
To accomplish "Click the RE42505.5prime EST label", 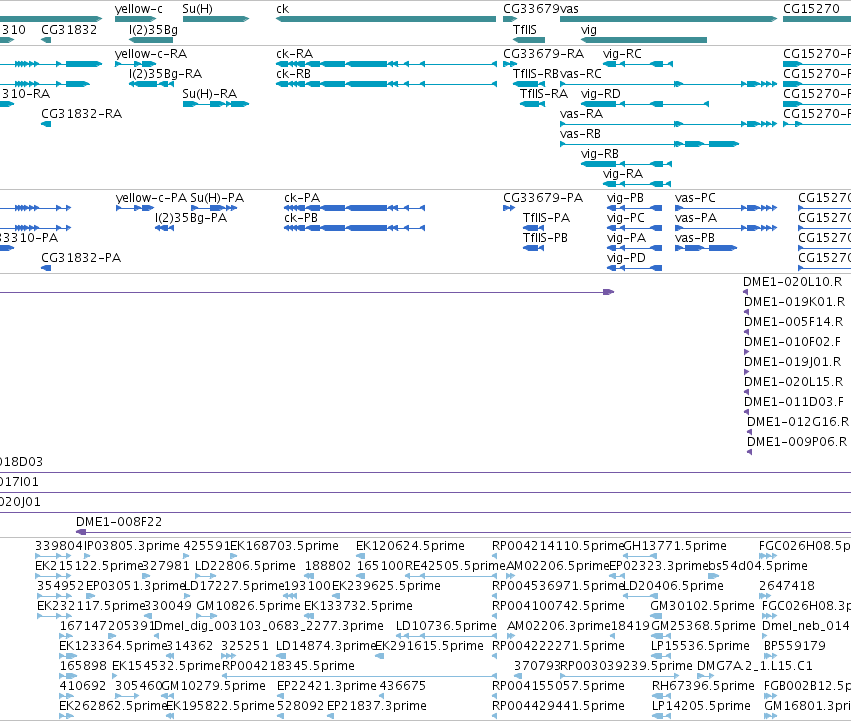I will [455, 566].
